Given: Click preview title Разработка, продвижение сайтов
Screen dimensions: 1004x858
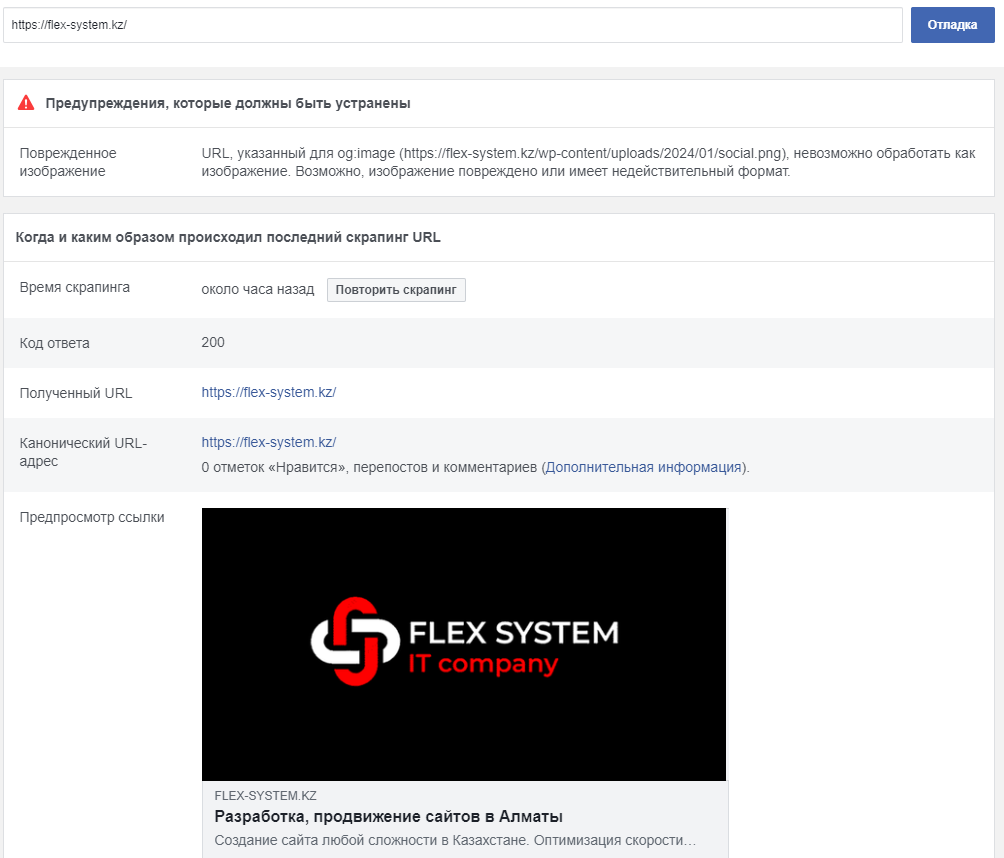Looking at the screenshot, I should [x=388, y=816].
